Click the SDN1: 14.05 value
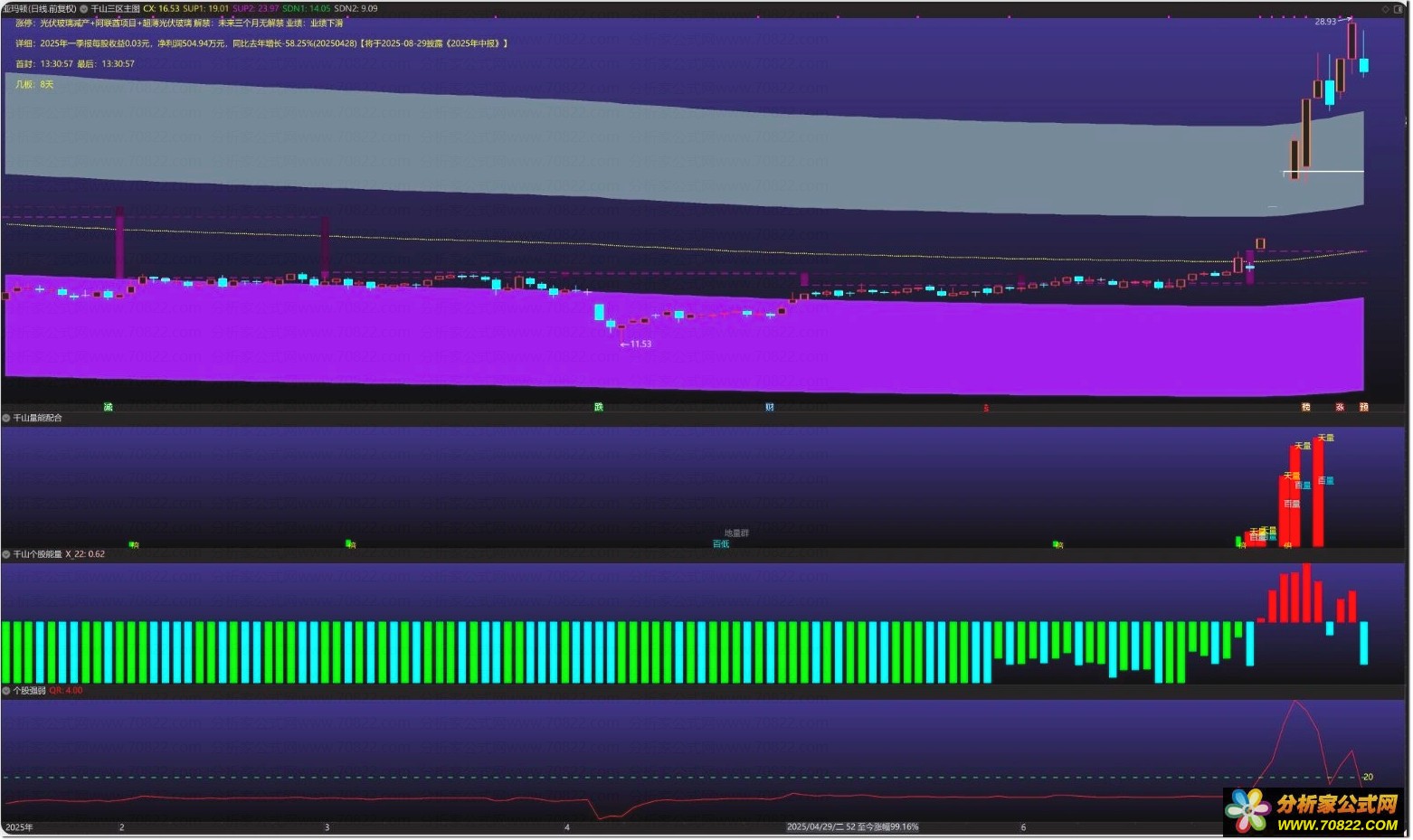 point(307,9)
